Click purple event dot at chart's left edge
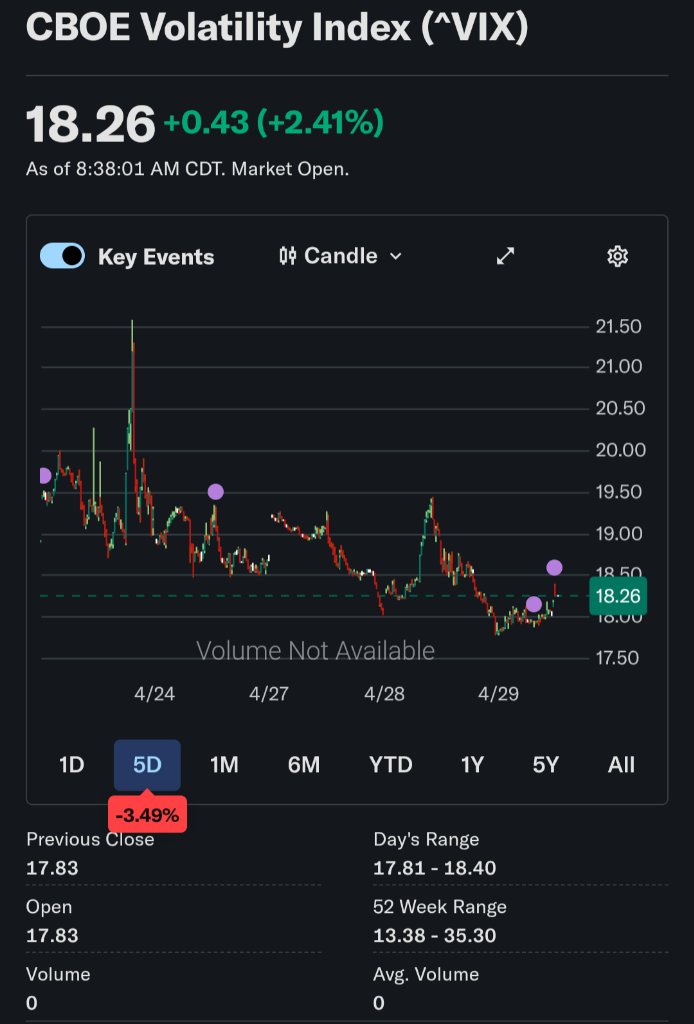The image size is (694, 1024). pos(43,475)
